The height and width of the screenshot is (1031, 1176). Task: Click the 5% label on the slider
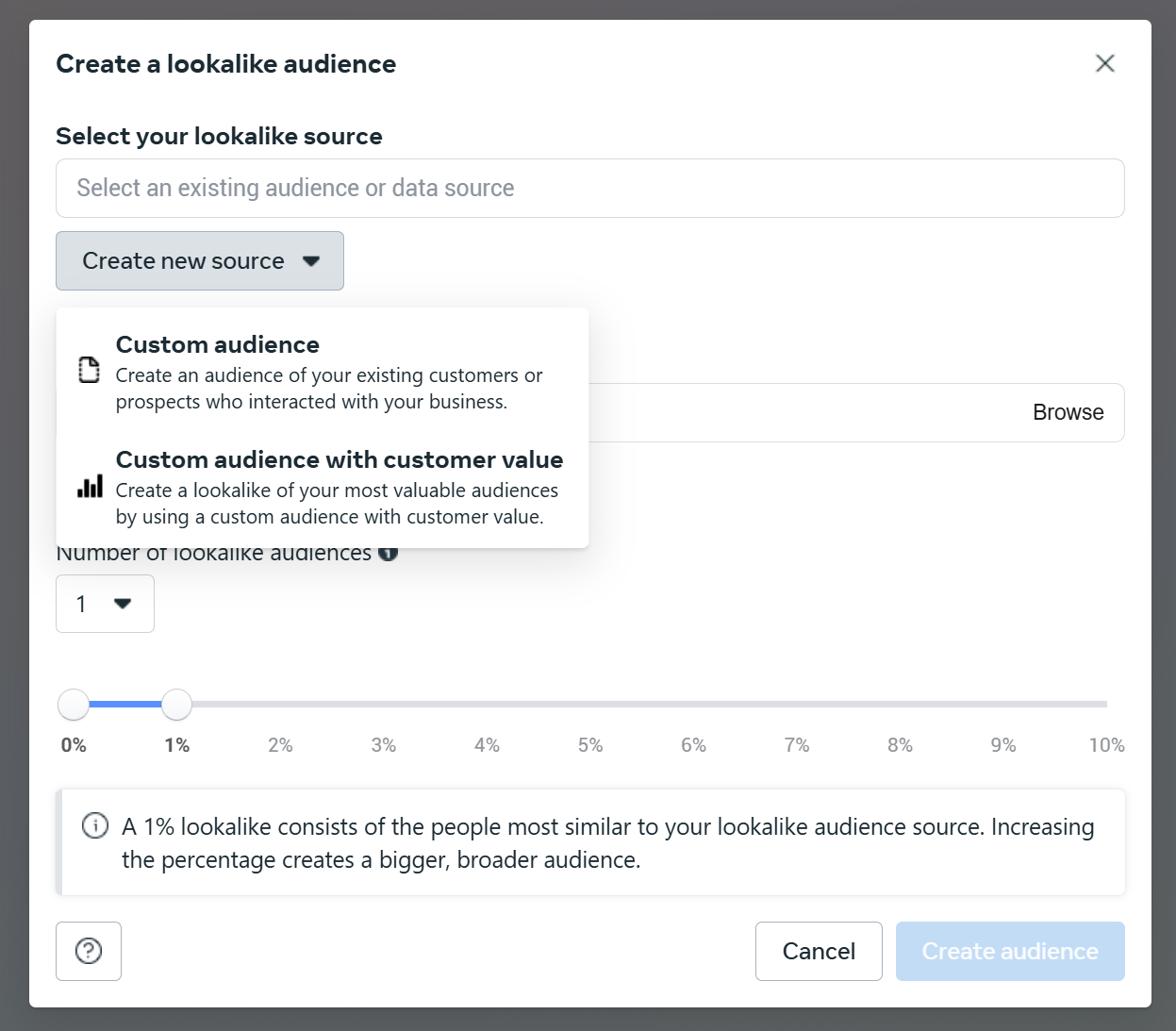click(590, 745)
